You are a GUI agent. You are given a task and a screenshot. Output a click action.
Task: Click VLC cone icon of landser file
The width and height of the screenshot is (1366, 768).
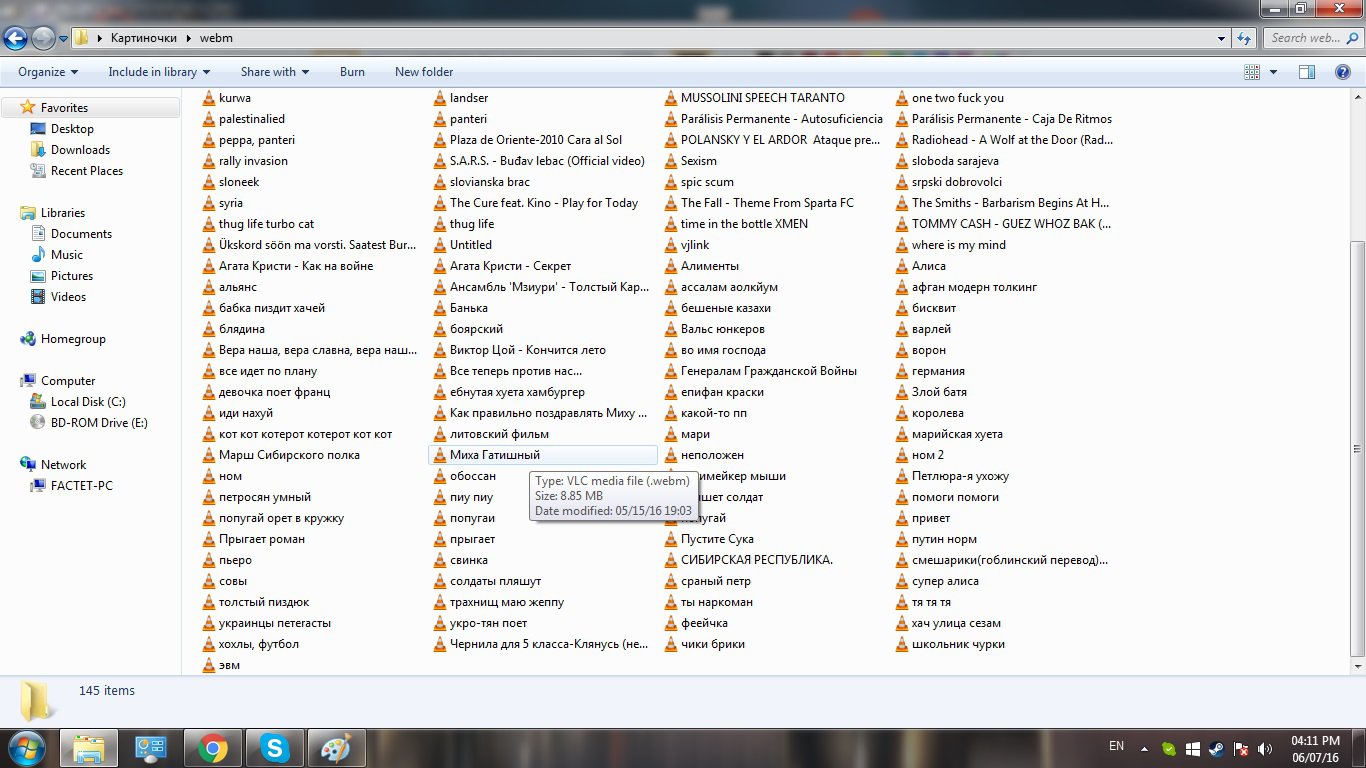tap(439, 98)
